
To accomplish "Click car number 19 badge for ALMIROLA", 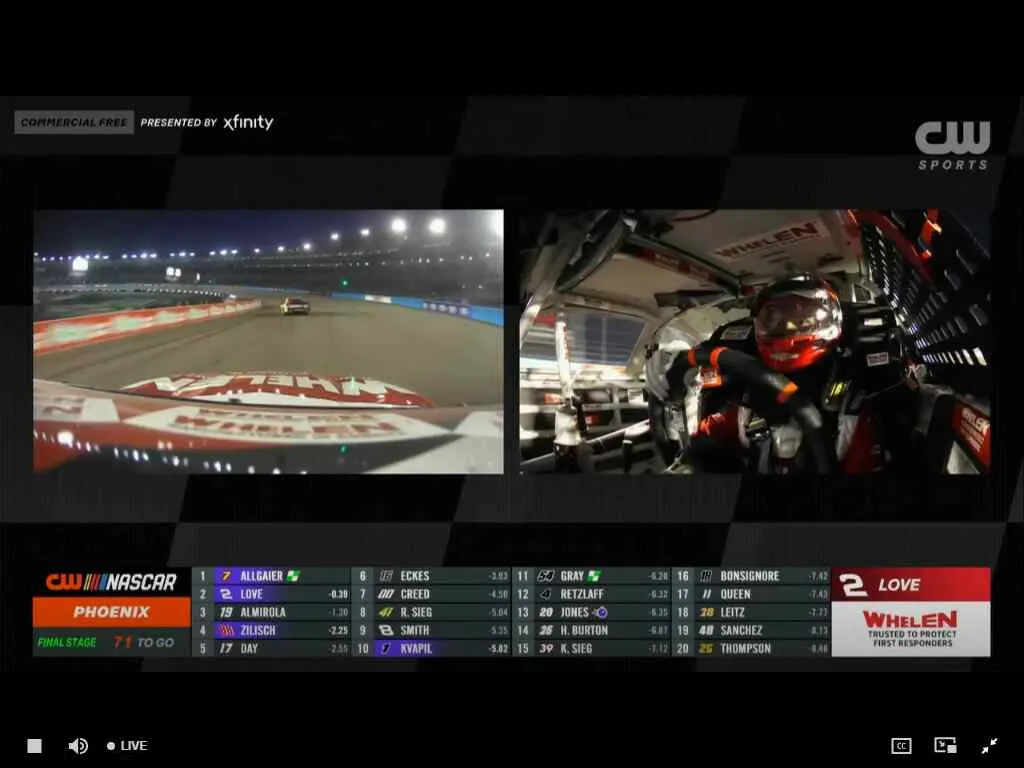I will tap(226, 613).
